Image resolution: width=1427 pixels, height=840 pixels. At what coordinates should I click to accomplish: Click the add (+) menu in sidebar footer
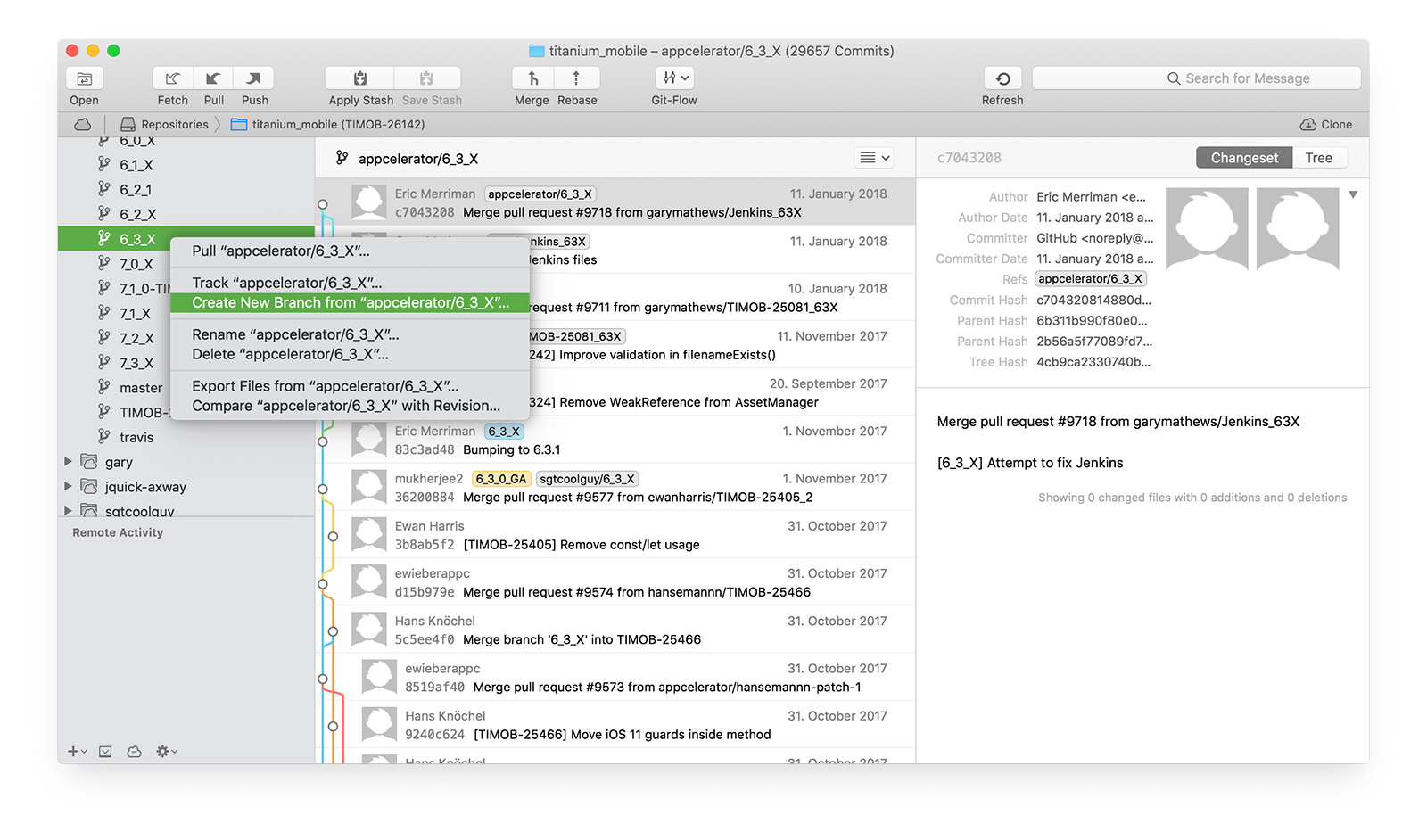click(78, 752)
